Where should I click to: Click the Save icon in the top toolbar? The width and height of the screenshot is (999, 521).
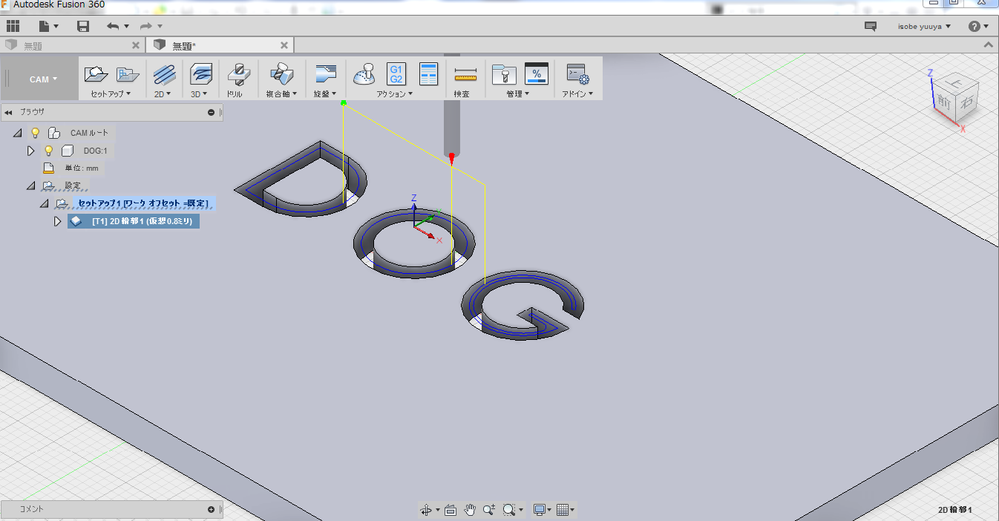(x=83, y=25)
